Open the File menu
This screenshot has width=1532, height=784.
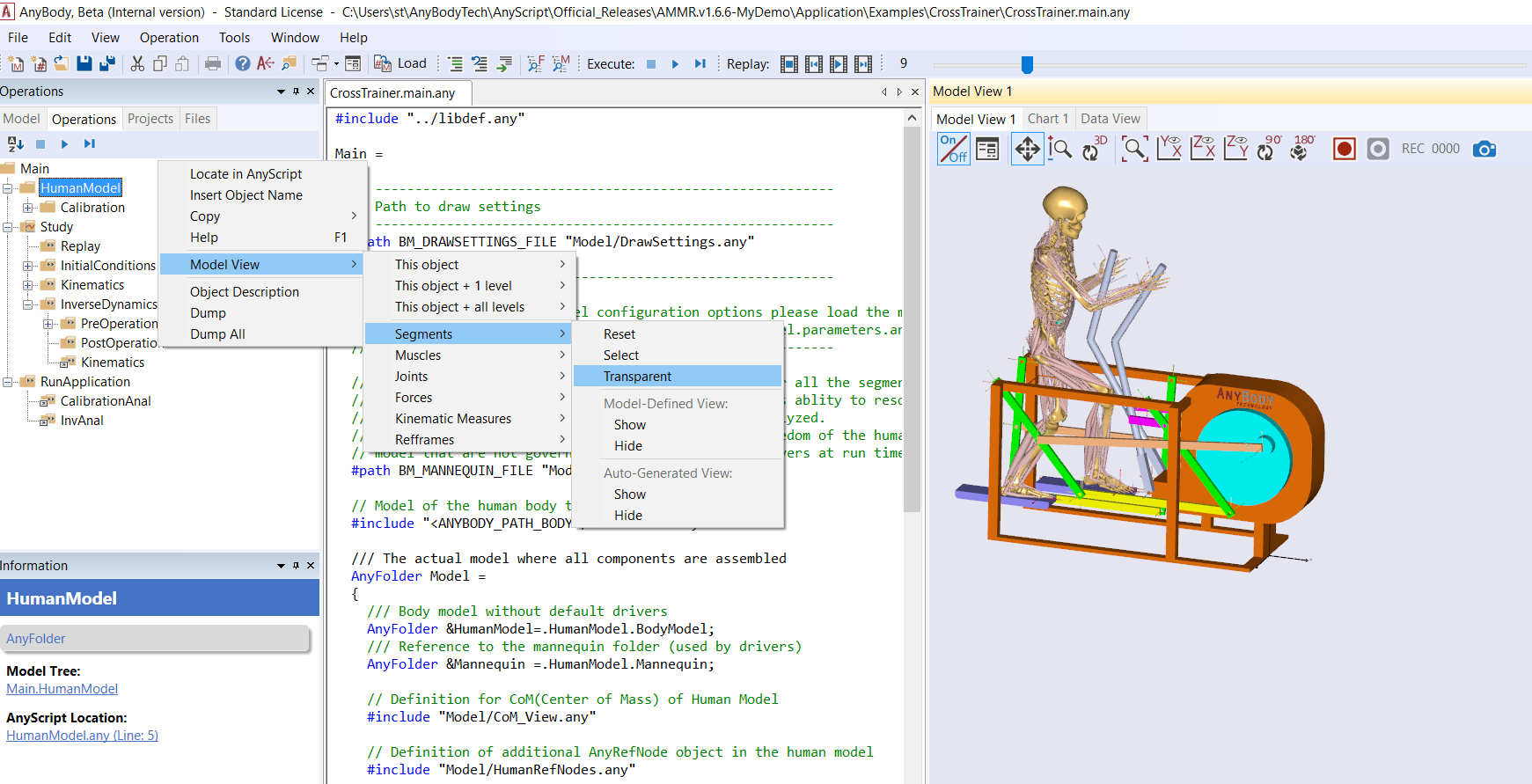tap(18, 38)
